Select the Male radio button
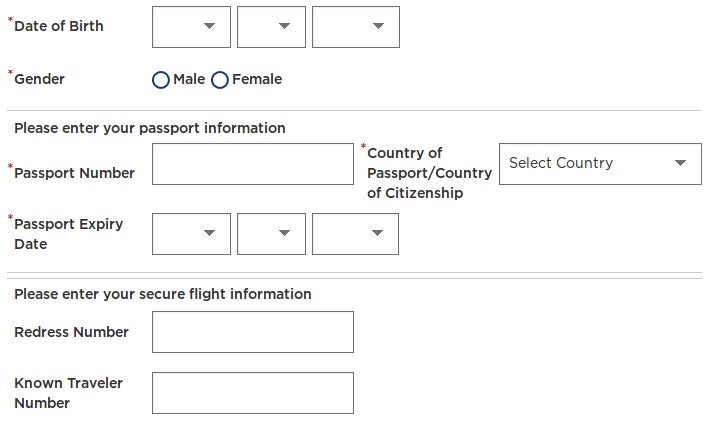 (x=161, y=80)
